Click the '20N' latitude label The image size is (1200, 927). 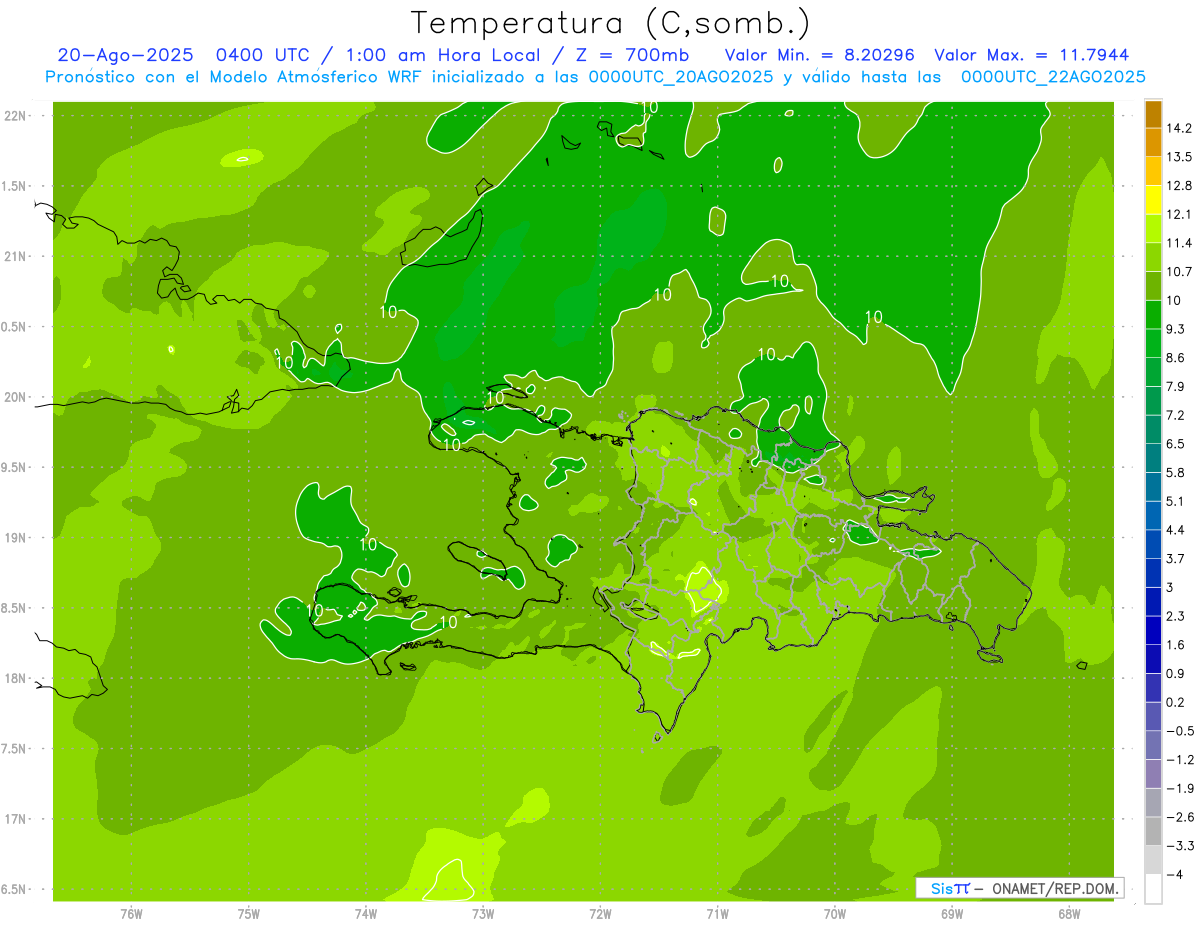pyautogui.click(x=15, y=397)
